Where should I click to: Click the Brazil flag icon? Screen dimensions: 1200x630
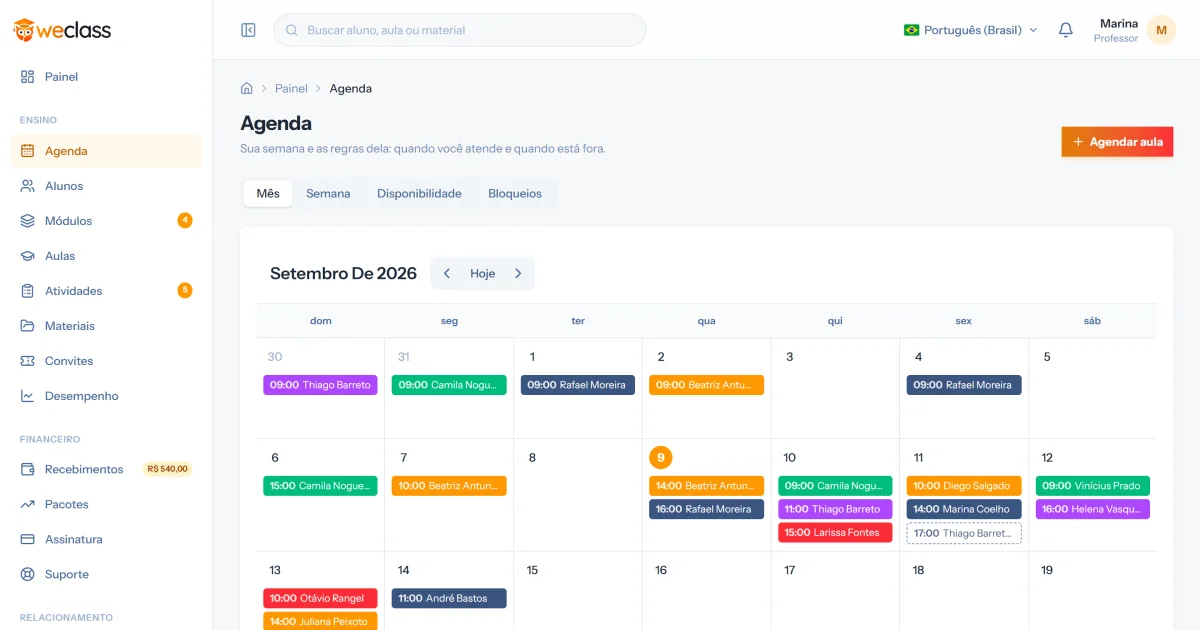911,30
